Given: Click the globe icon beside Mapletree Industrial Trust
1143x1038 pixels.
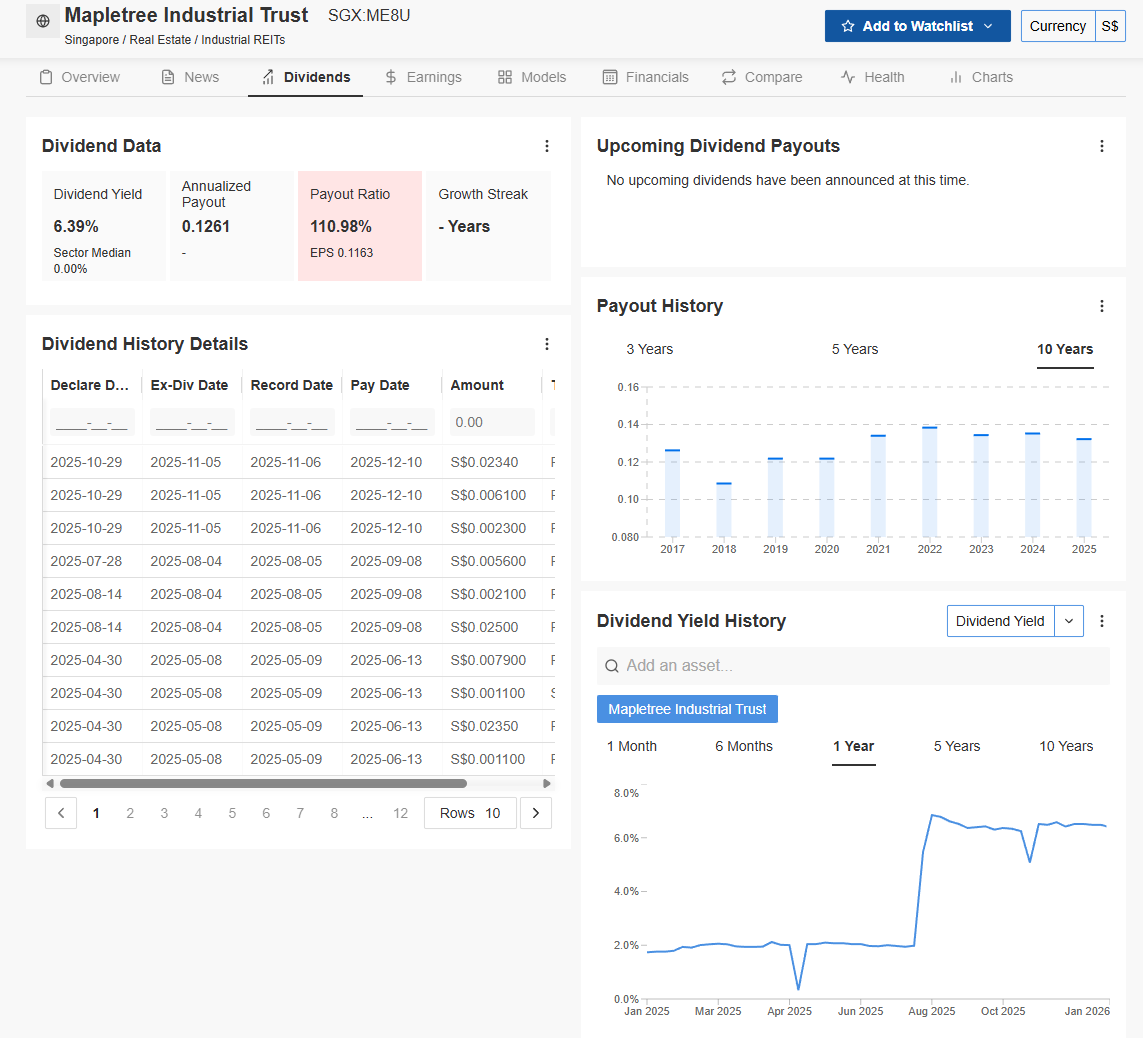Looking at the screenshot, I should (x=43, y=21).
